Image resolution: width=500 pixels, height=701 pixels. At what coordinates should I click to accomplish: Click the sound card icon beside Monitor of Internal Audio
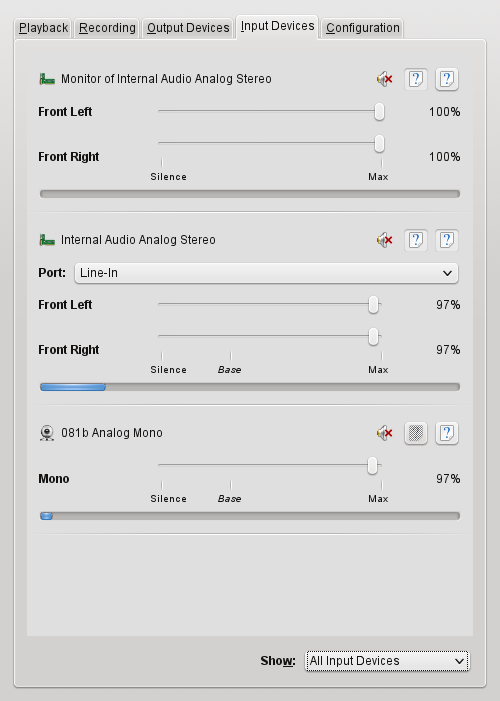point(47,79)
